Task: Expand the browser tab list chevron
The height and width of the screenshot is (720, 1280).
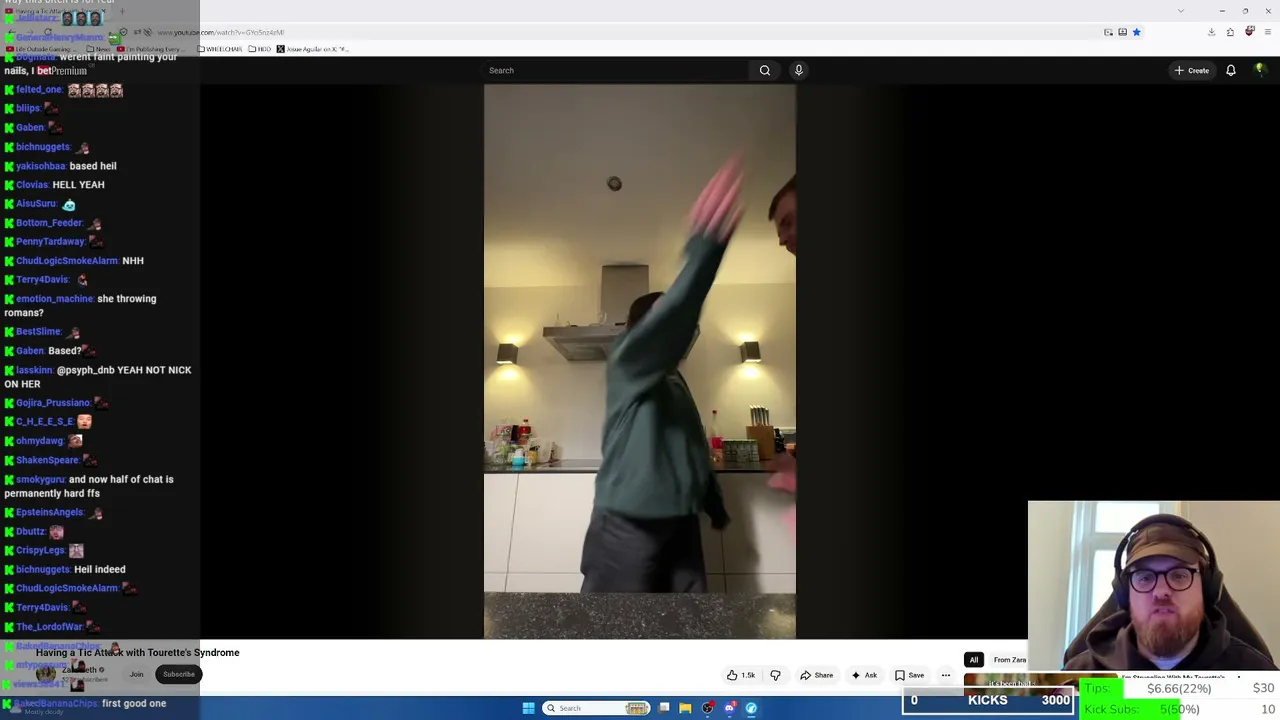Action: (x=1181, y=11)
